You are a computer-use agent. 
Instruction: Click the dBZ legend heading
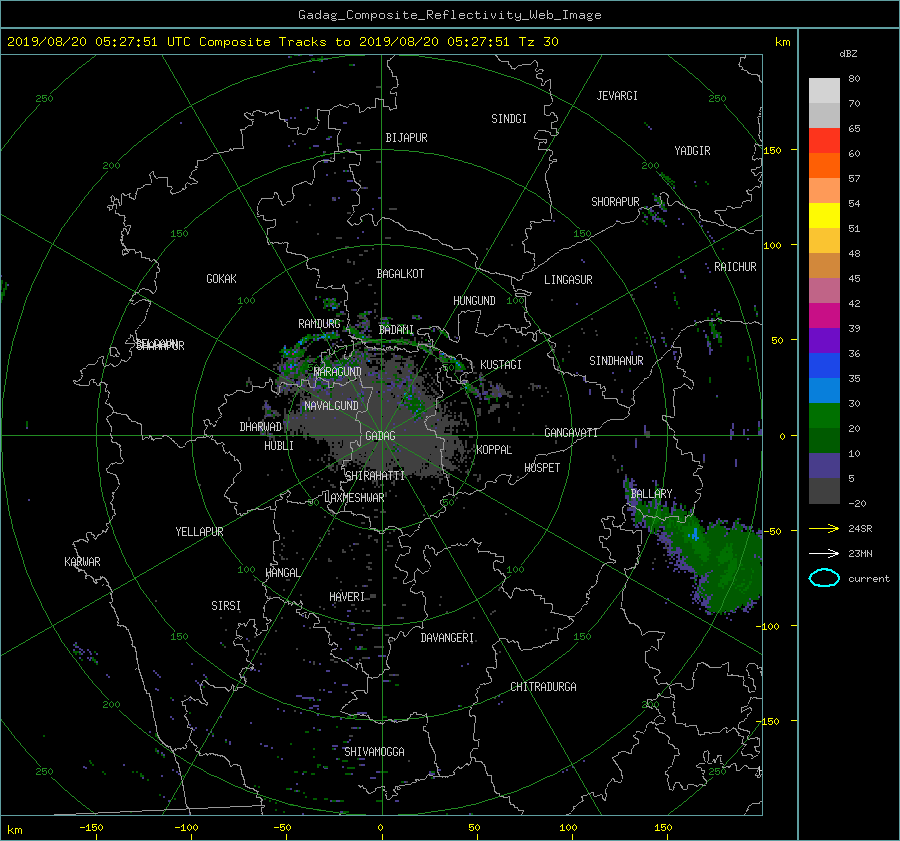click(x=848, y=54)
